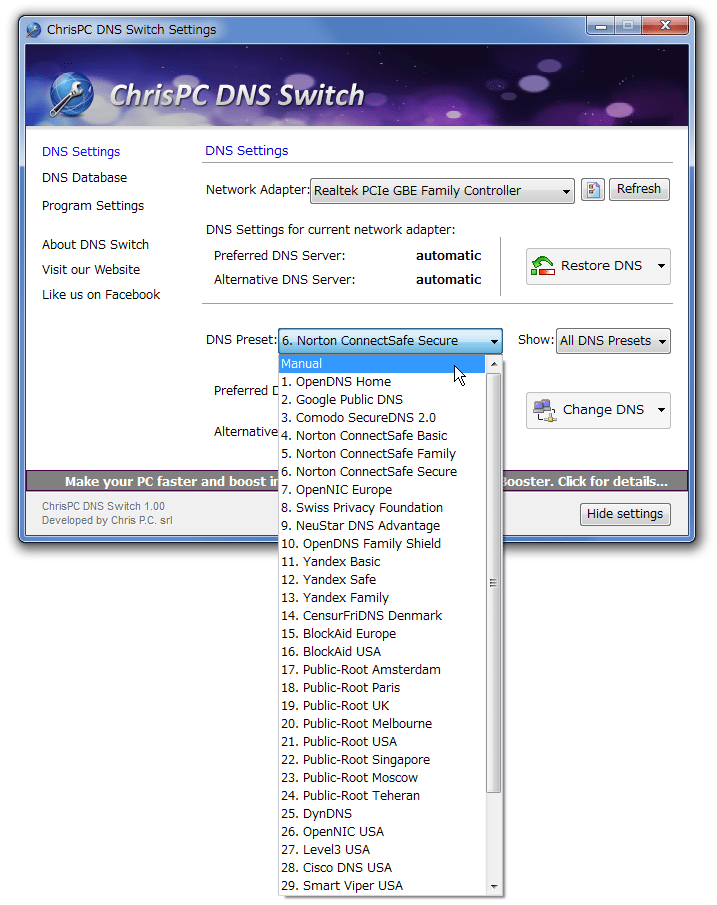Select 21. Public-Root USA
Screen dimensions: 717x905
[x=382, y=742]
